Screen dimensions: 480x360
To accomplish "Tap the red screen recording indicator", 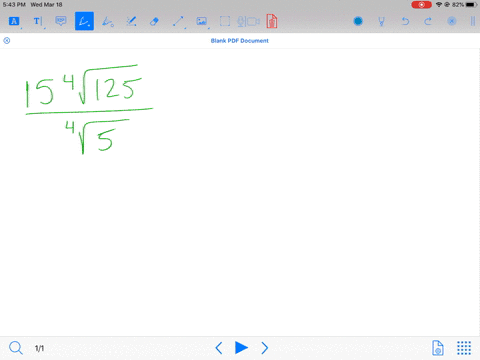I will 421,5.
